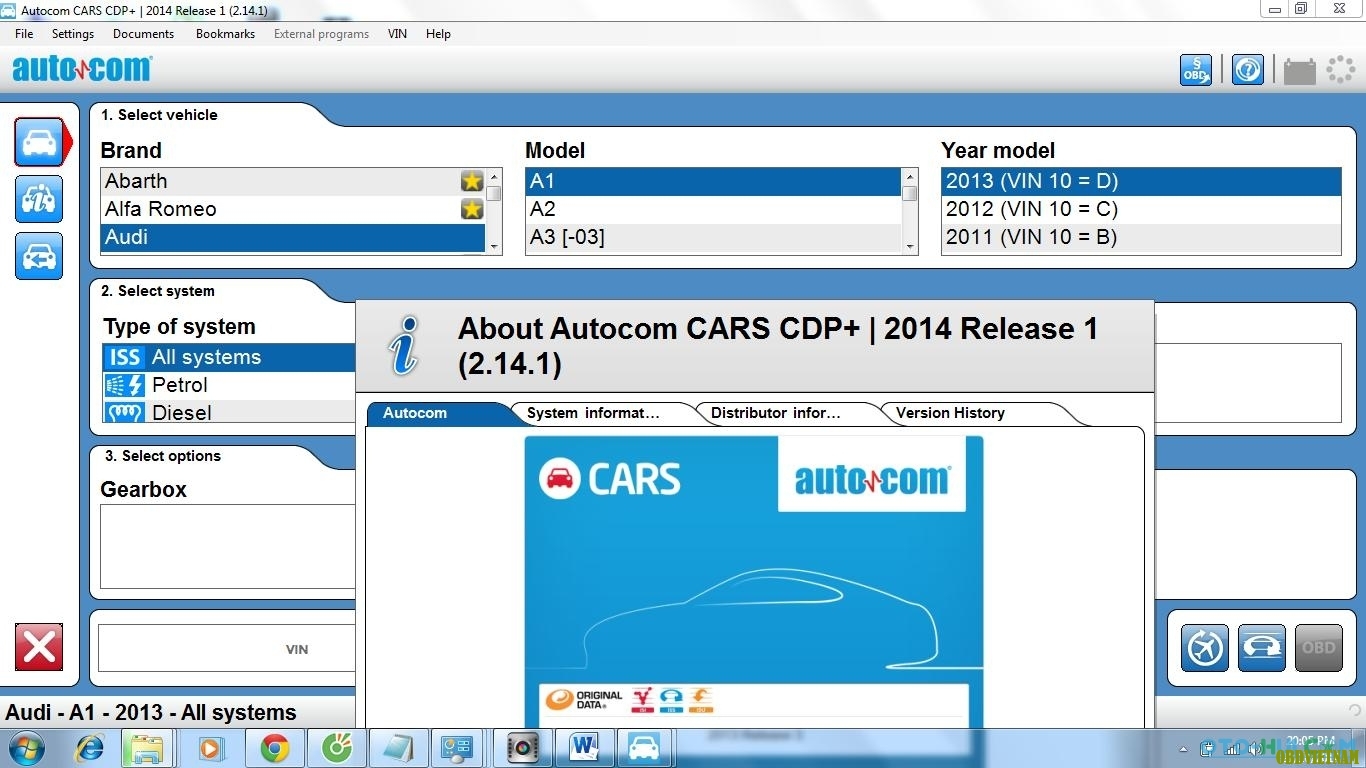Click the ISS All systems icon
The height and width of the screenshot is (768, 1366).
tap(125, 357)
